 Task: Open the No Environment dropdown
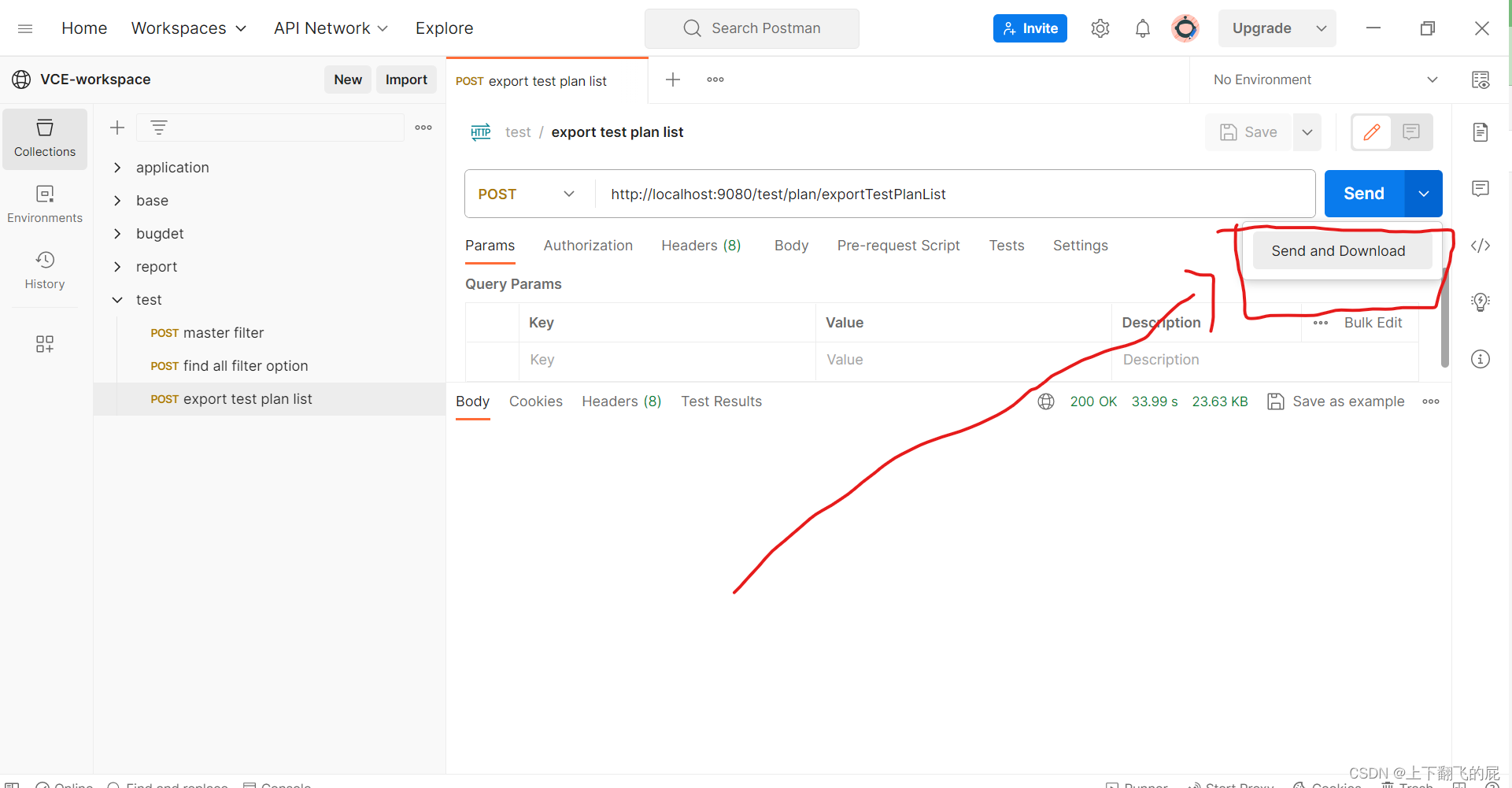click(1325, 80)
